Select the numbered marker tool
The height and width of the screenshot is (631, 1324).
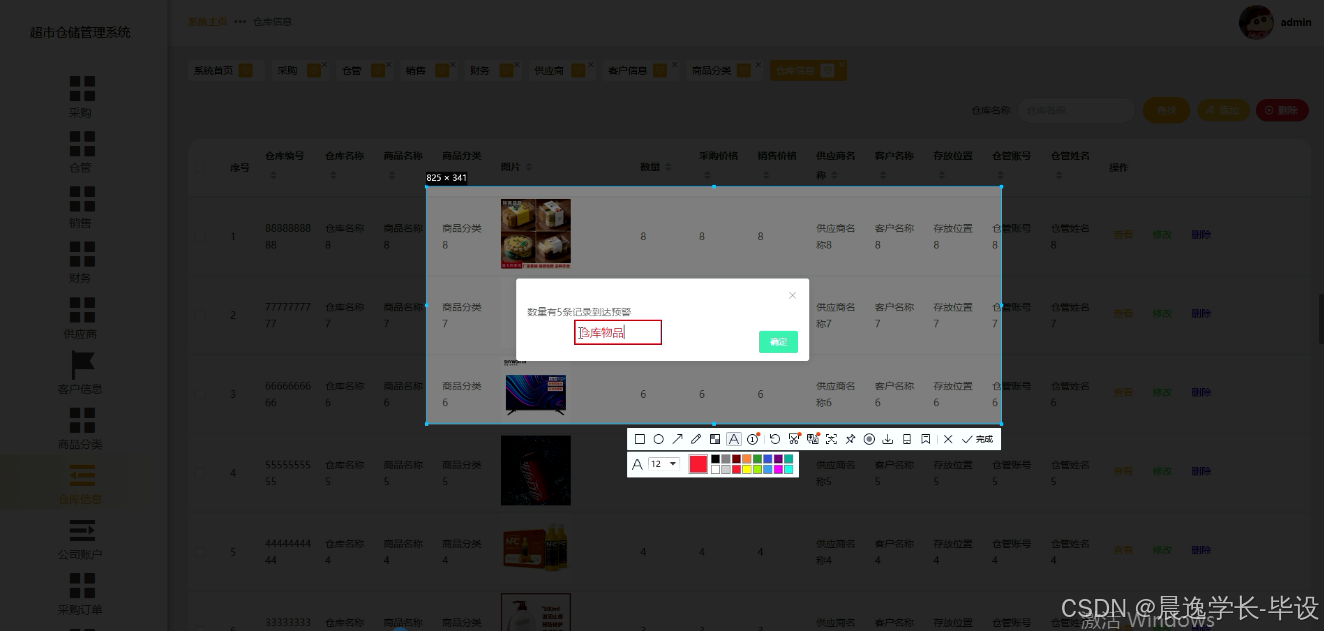(x=753, y=439)
